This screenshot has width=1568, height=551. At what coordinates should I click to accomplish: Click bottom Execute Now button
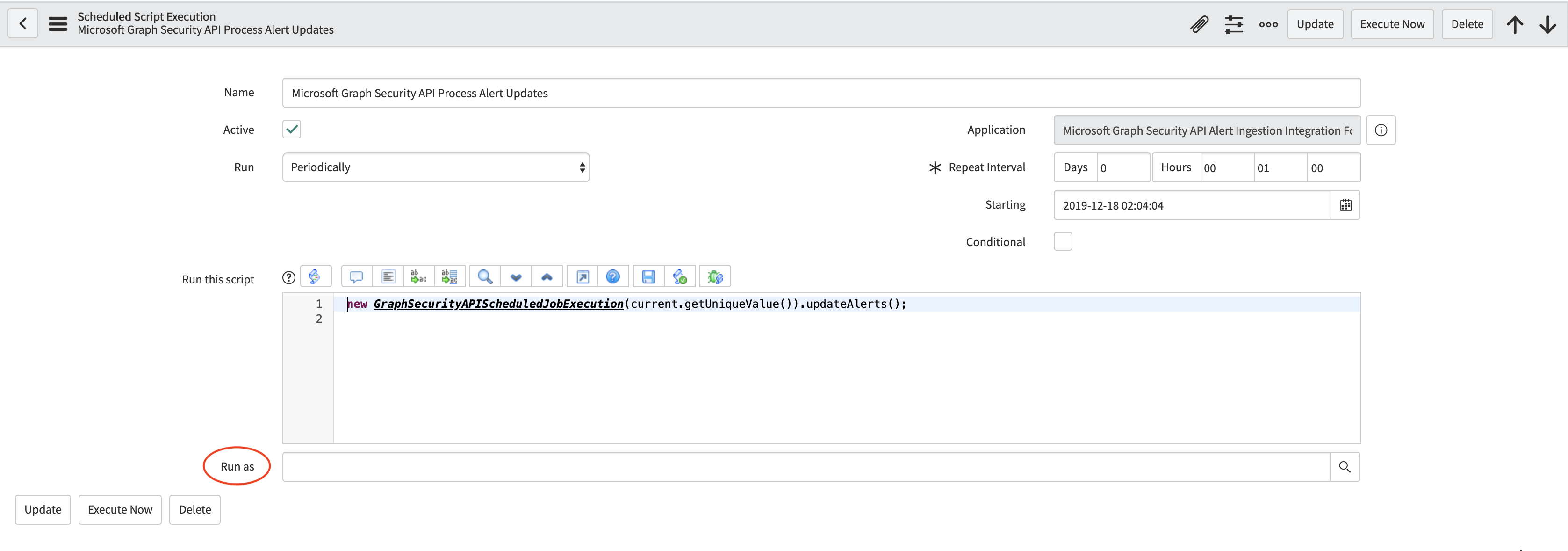(120, 509)
